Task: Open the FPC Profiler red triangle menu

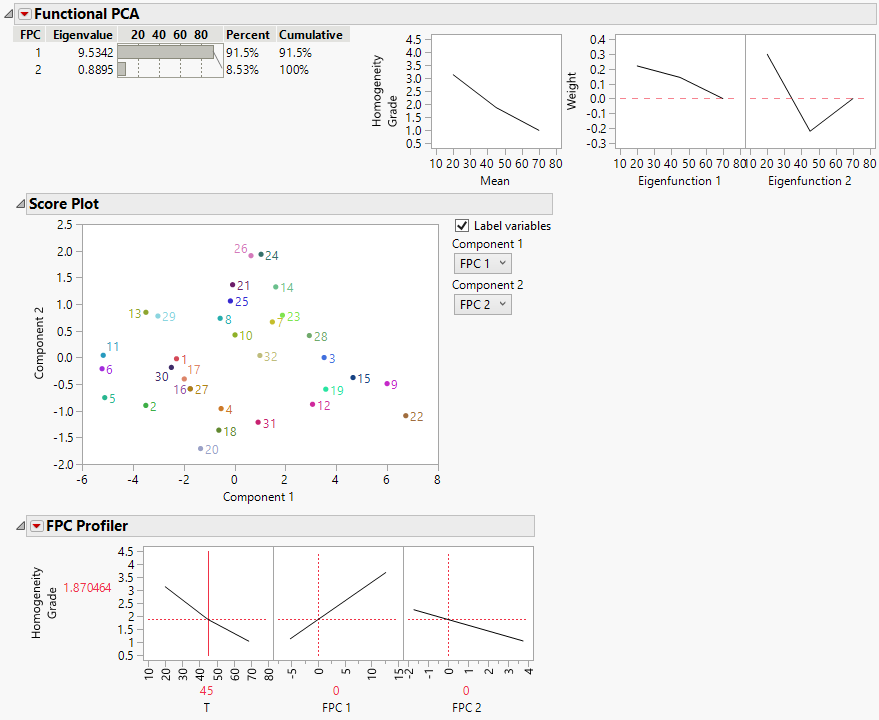Action: pos(37,526)
